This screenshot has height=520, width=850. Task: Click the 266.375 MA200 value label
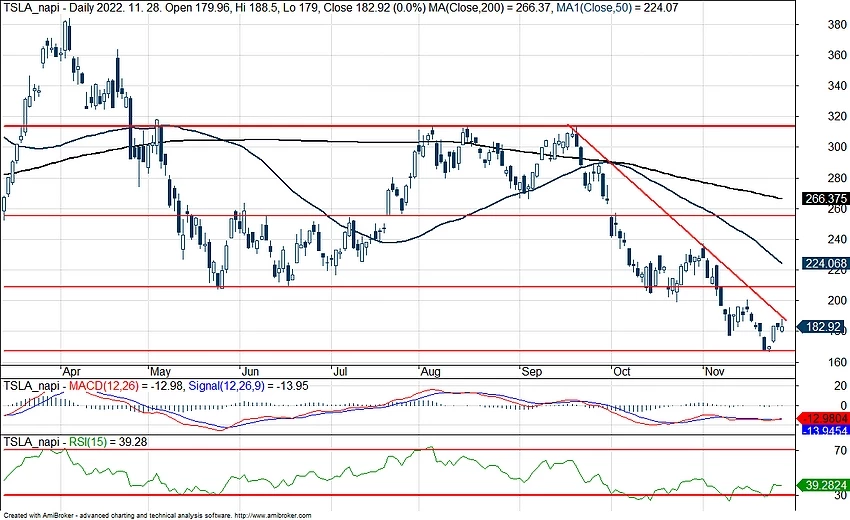(x=824, y=198)
